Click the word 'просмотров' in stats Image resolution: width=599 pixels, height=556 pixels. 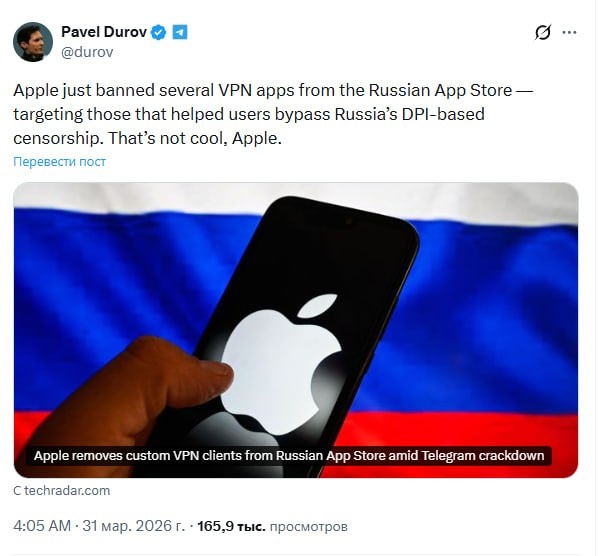click(x=309, y=527)
